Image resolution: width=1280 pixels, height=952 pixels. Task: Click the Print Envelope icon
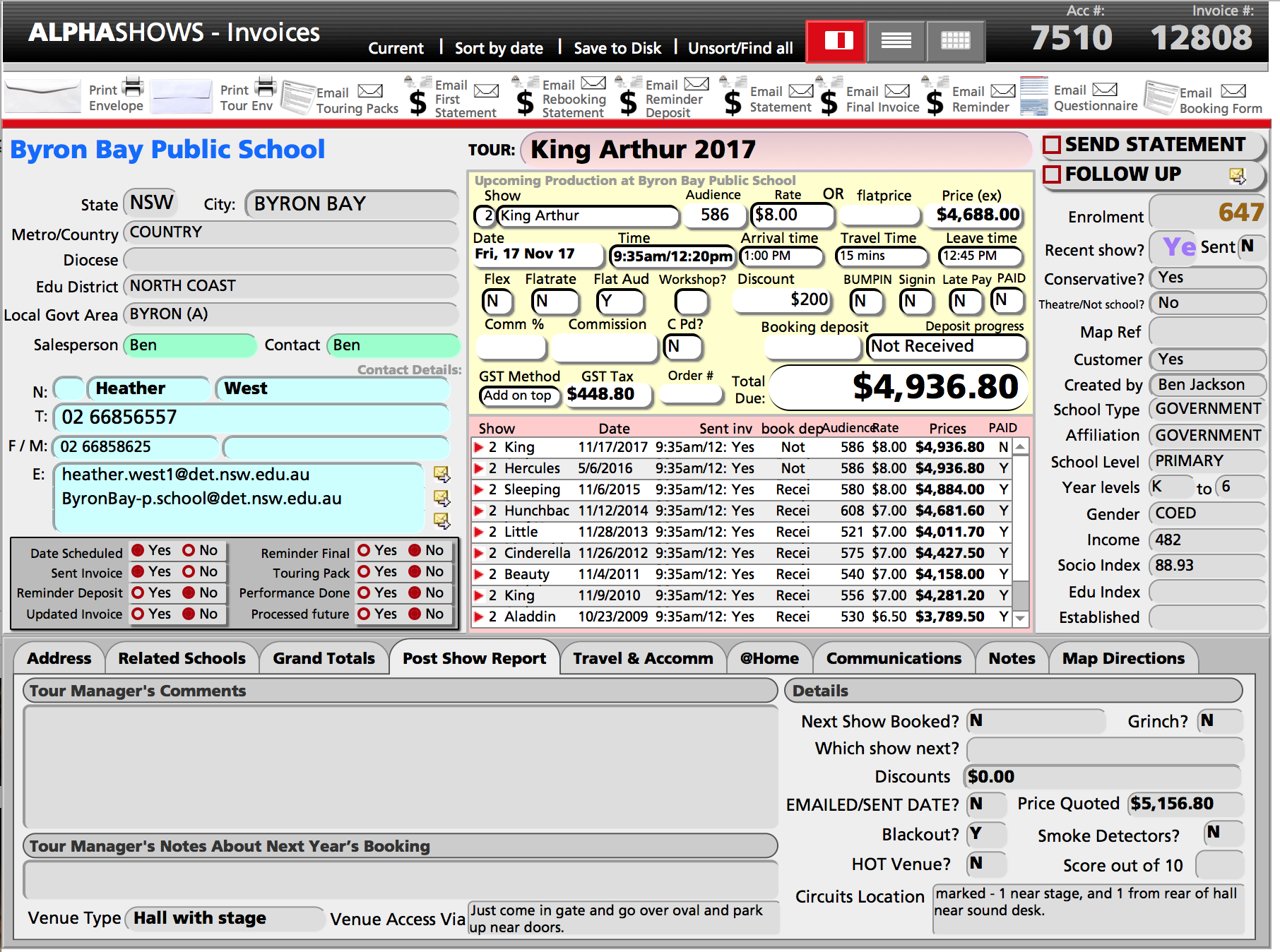click(42, 97)
